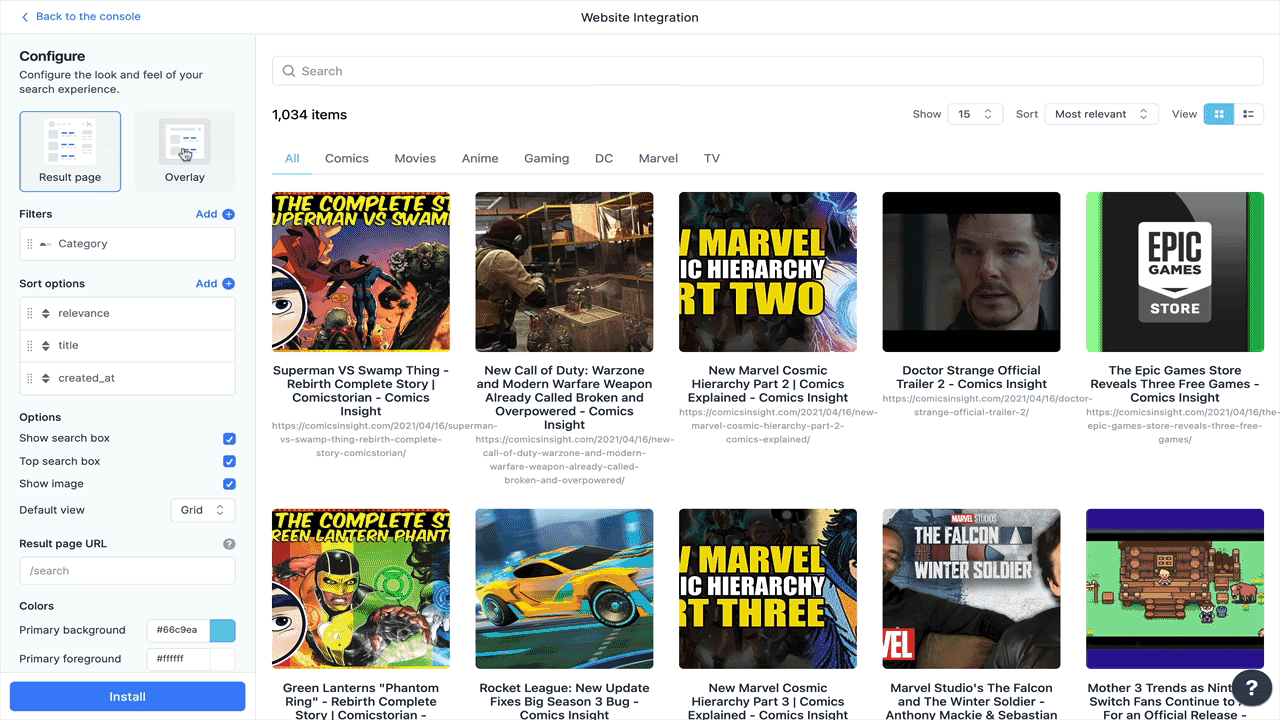Click the created_at row drag handle
This screenshot has height=720, width=1280.
point(30,378)
